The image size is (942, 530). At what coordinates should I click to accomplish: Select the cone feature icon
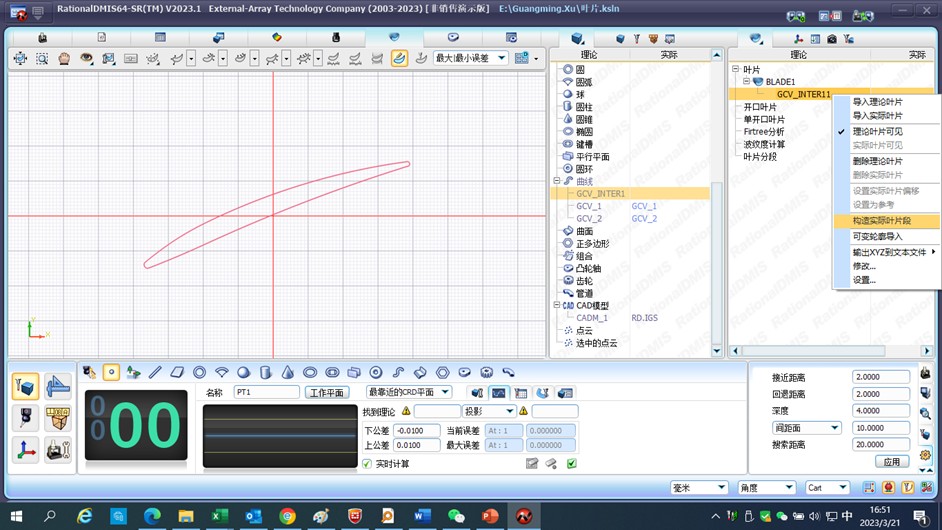click(288, 373)
